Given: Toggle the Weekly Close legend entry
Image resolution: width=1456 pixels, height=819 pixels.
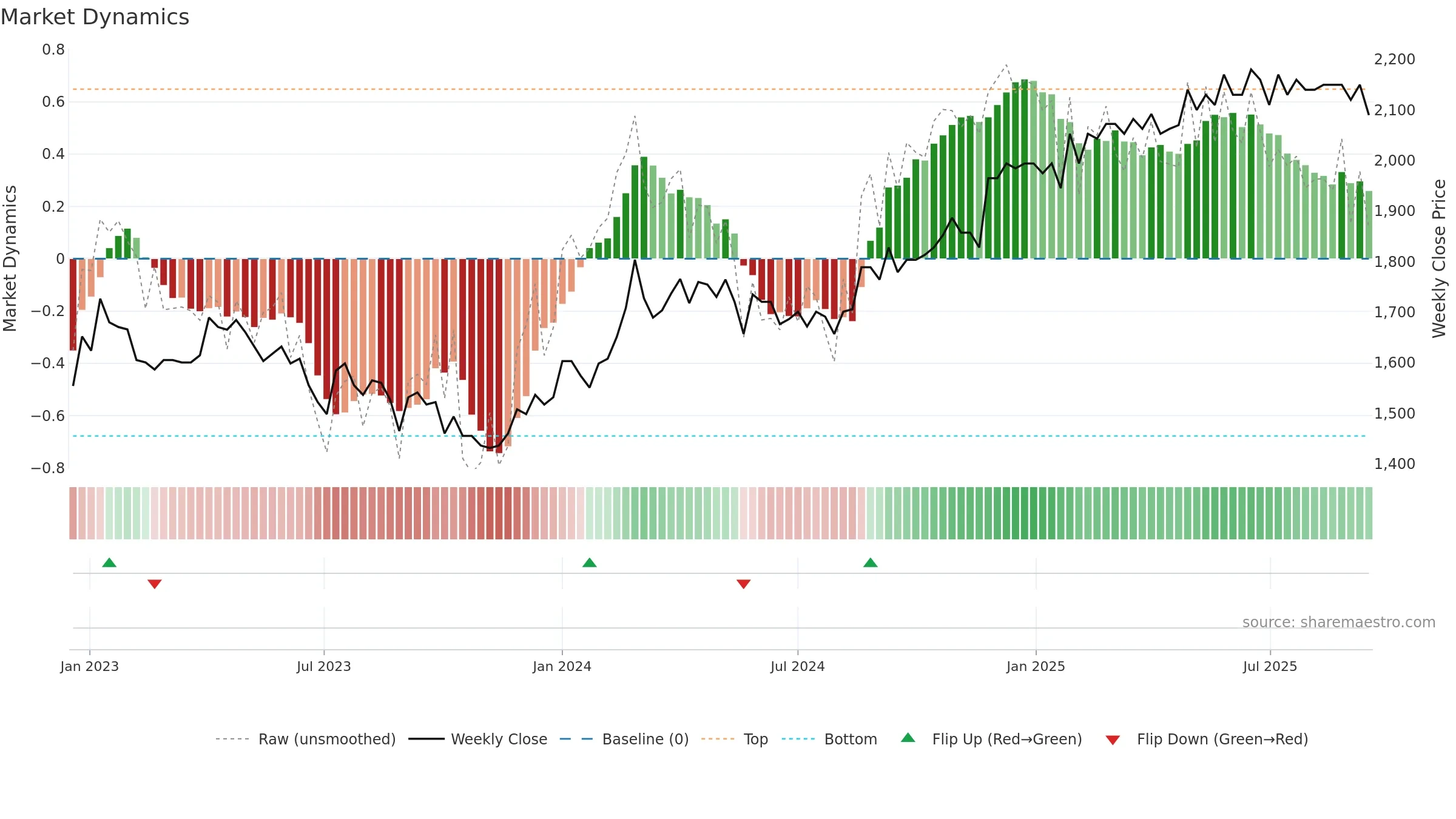Looking at the screenshot, I should (478, 739).
